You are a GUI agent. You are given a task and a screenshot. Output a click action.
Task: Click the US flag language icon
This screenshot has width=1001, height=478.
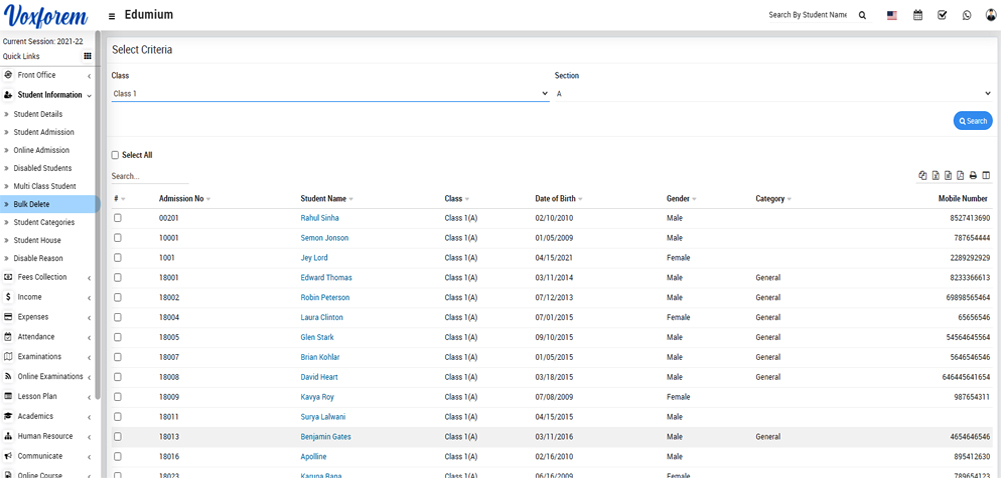(x=891, y=15)
